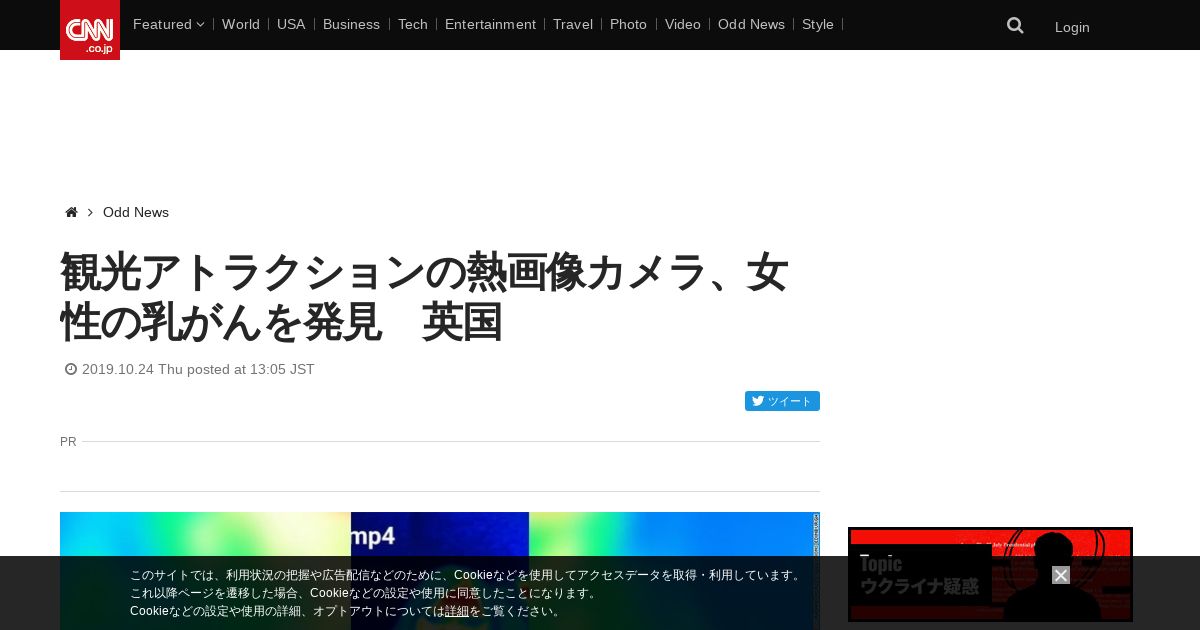Click the Login link
Screen dimensions: 1200x630
point(1072,27)
